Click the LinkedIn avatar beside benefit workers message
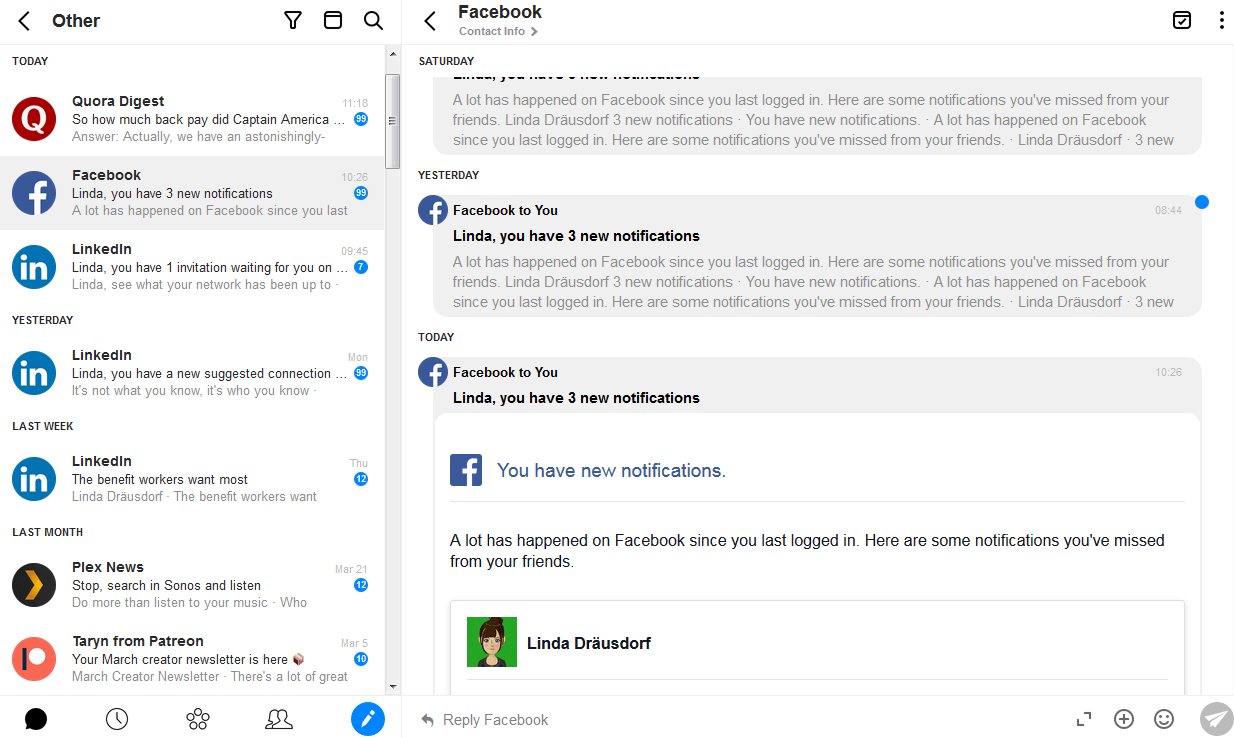Image resolution: width=1234 pixels, height=738 pixels. click(x=34, y=479)
